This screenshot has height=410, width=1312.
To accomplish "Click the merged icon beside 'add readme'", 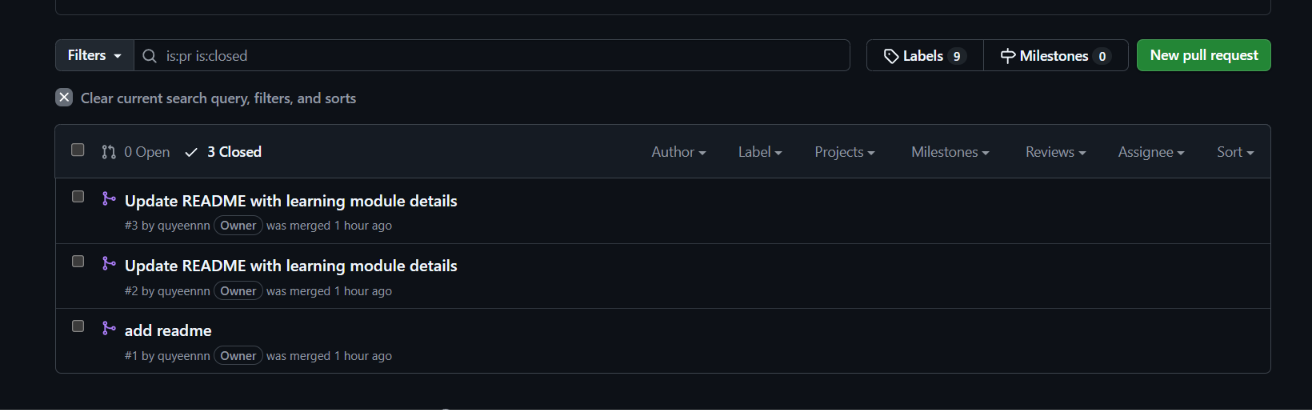I will click(109, 328).
